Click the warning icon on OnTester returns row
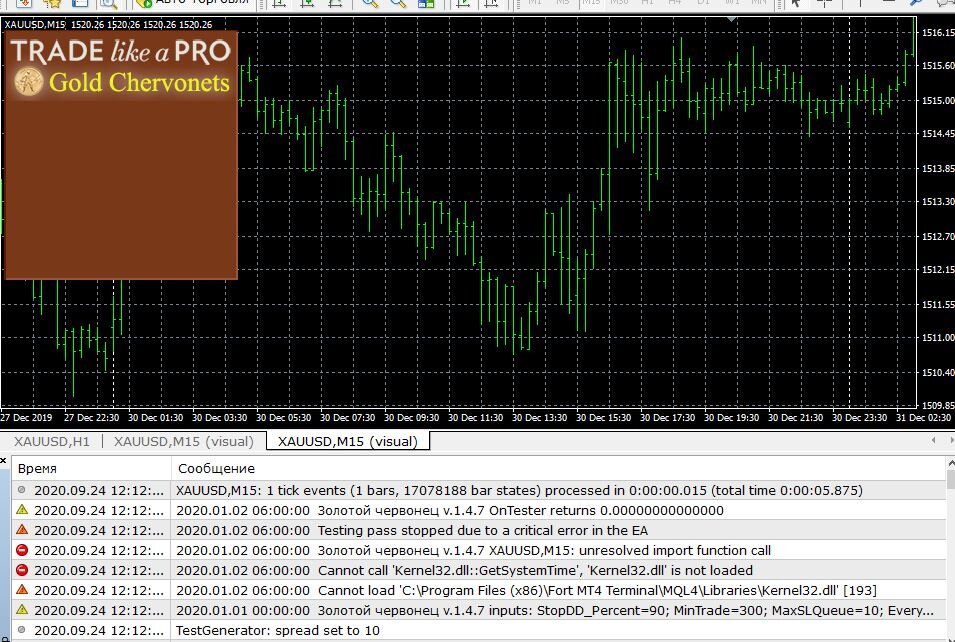The image size is (955, 642). pos(22,510)
